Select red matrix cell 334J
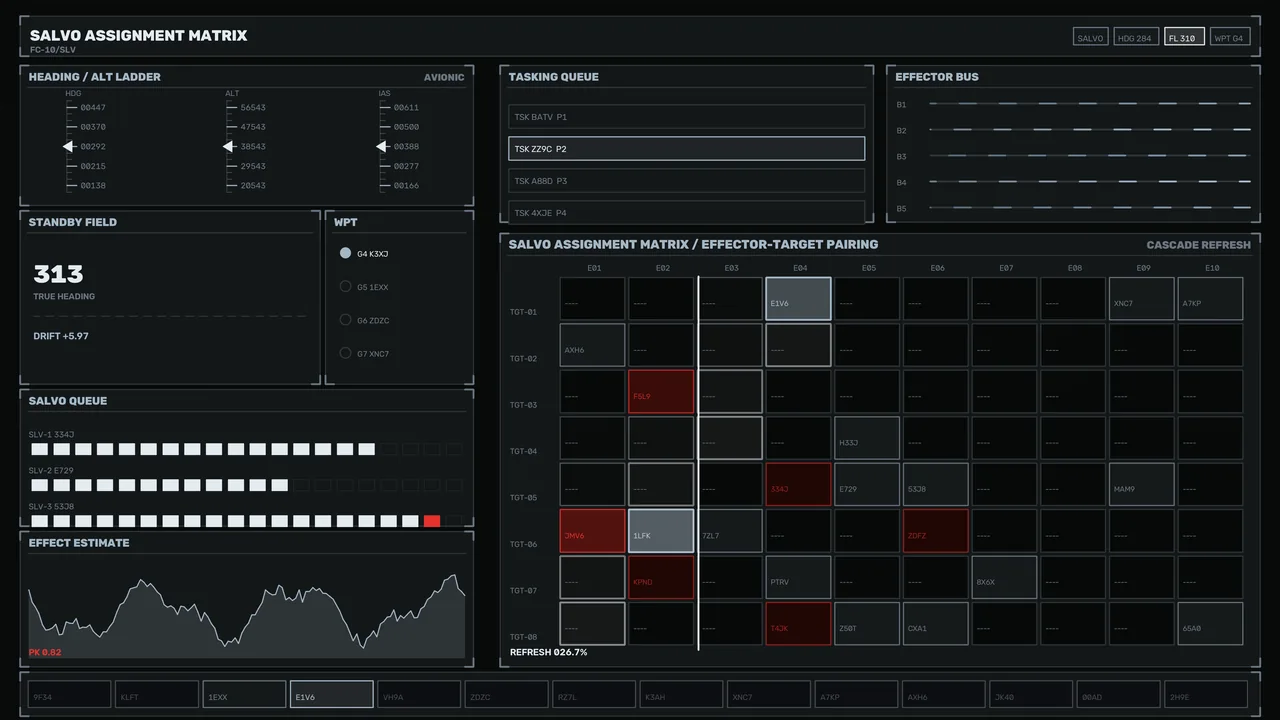The height and width of the screenshot is (720, 1280). click(798, 484)
